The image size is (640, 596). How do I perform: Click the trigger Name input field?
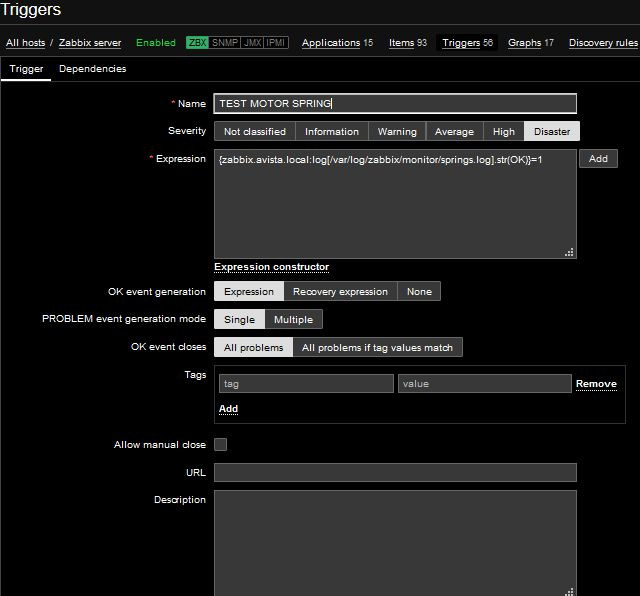point(395,103)
